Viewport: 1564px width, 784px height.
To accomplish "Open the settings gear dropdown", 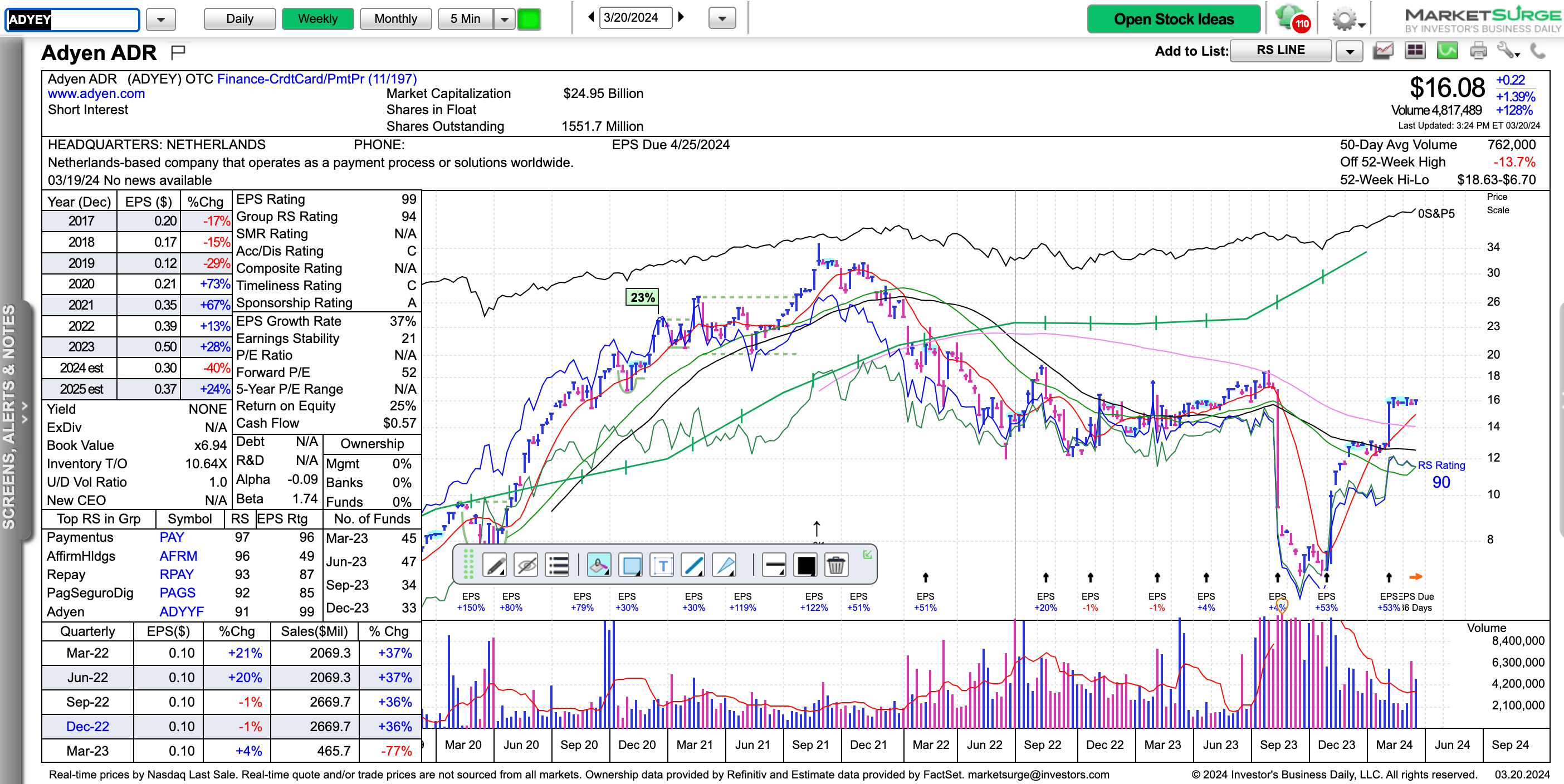I will [1348, 19].
